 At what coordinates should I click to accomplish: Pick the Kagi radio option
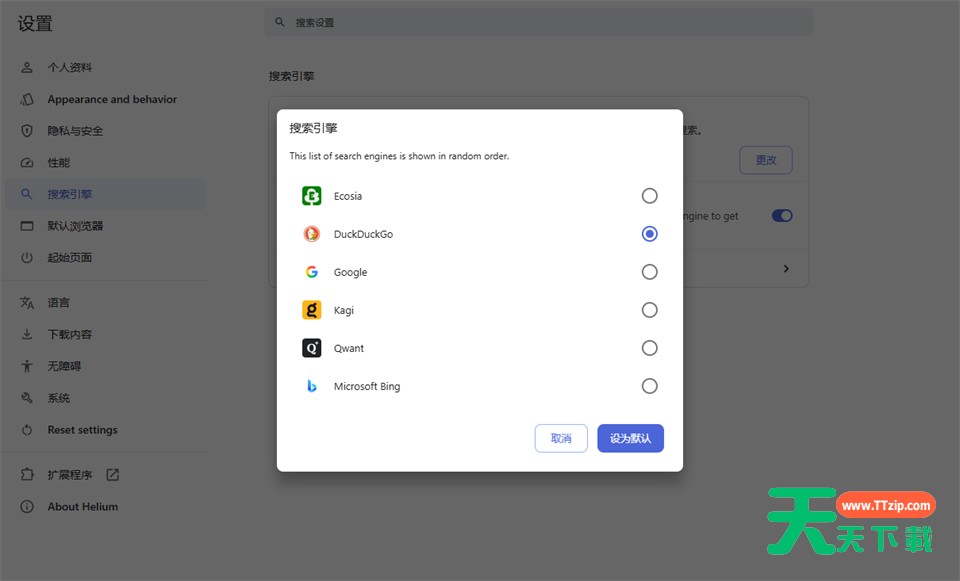click(649, 310)
